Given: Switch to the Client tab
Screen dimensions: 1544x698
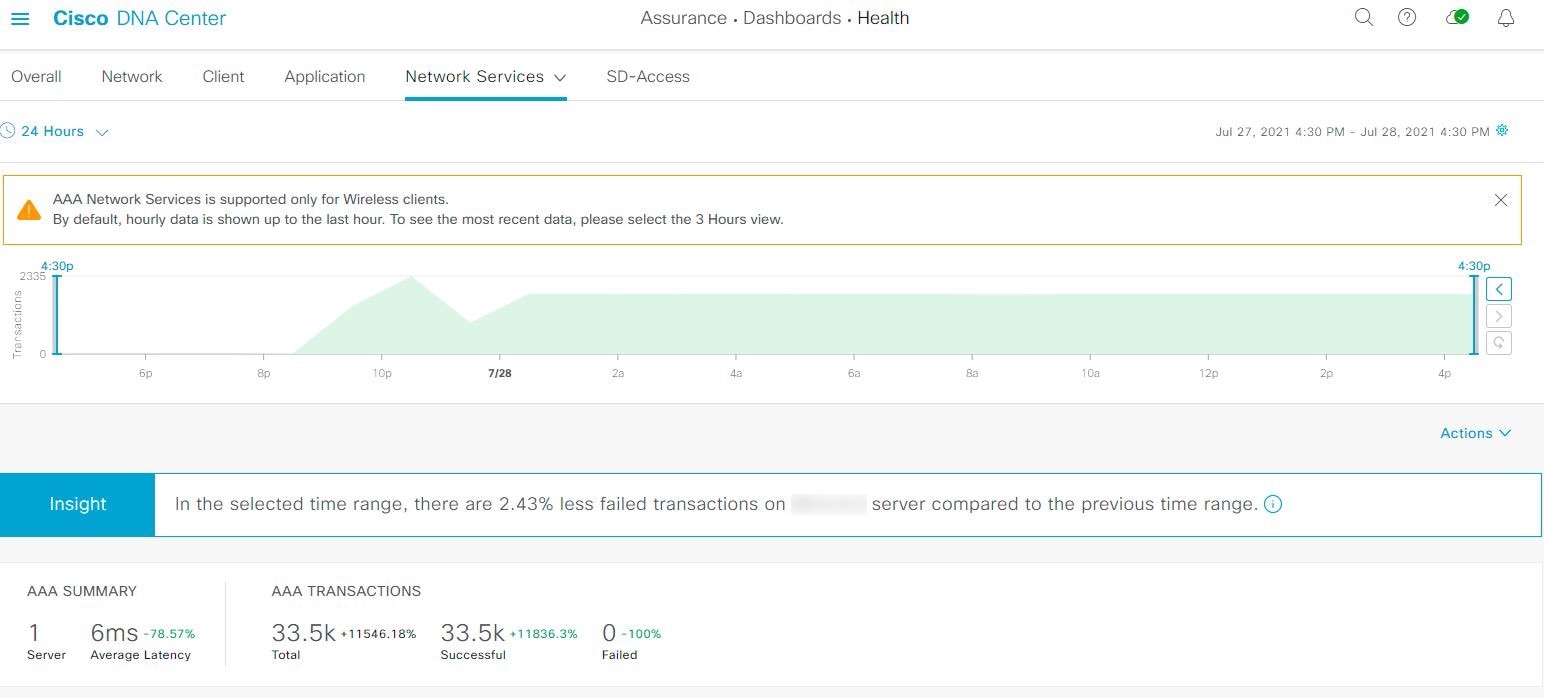Looking at the screenshot, I should [223, 76].
